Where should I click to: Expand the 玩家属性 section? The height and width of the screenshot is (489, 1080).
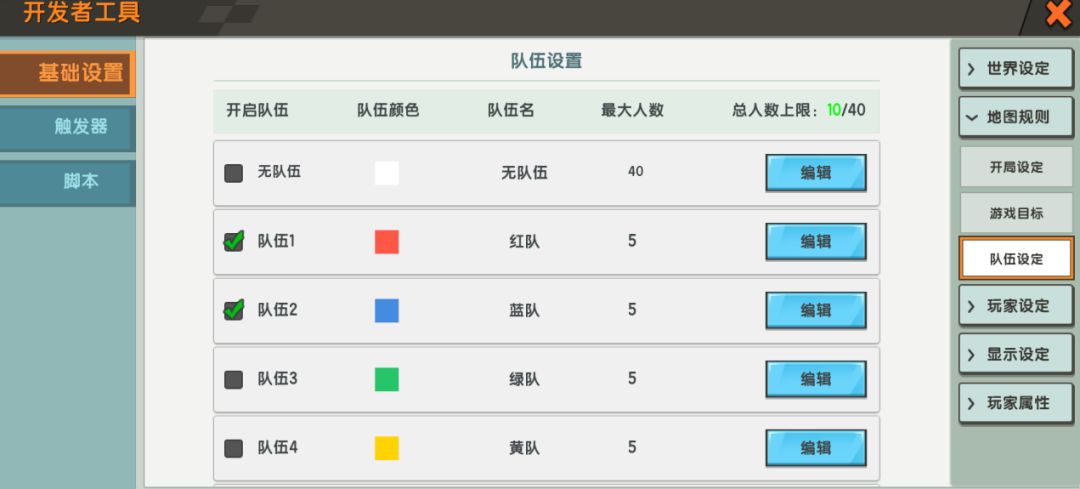pos(1016,403)
